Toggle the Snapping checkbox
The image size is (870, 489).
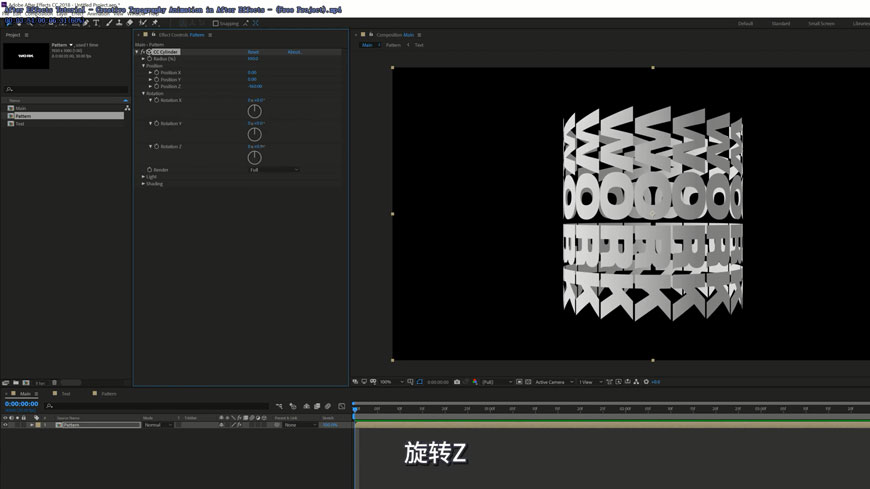(216, 23)
